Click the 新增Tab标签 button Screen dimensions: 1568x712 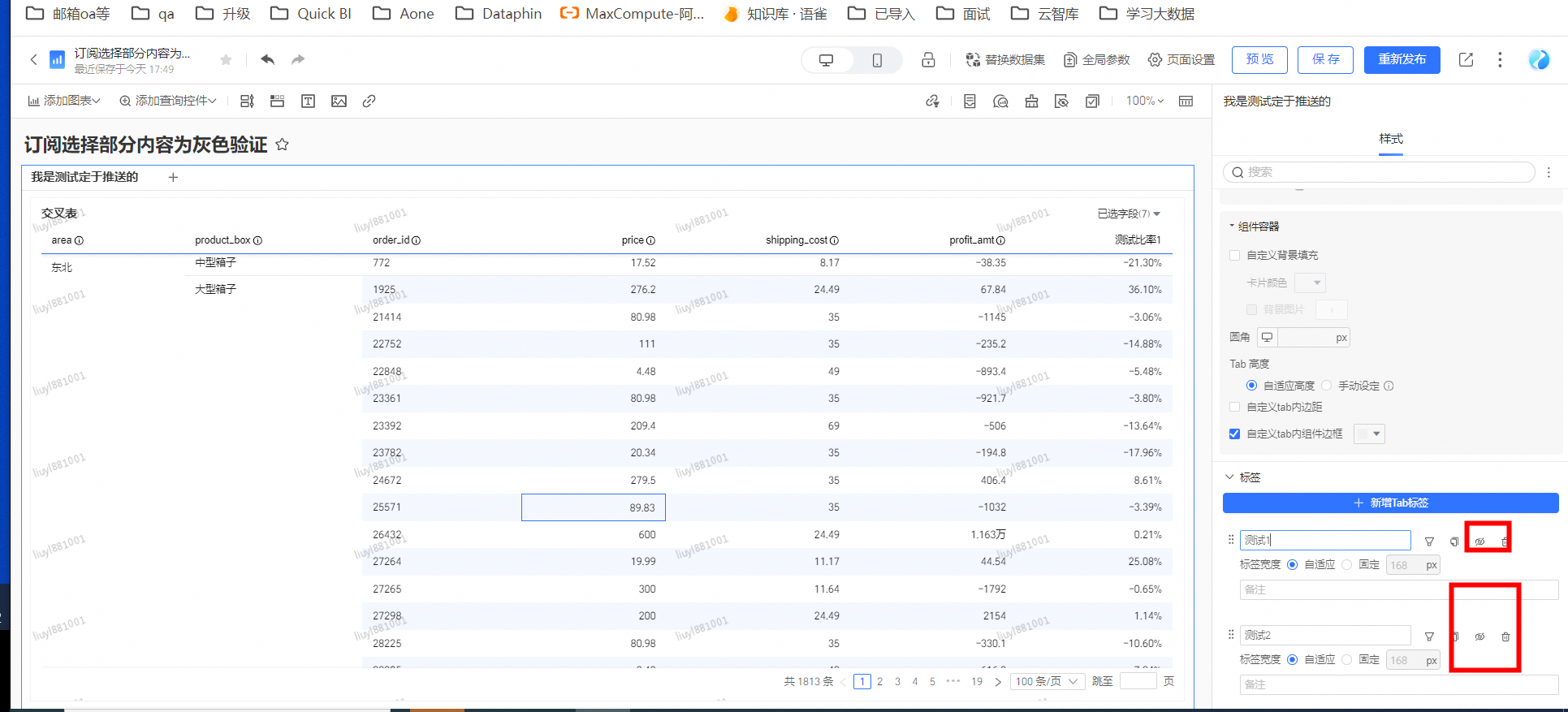coord(1390,503)
